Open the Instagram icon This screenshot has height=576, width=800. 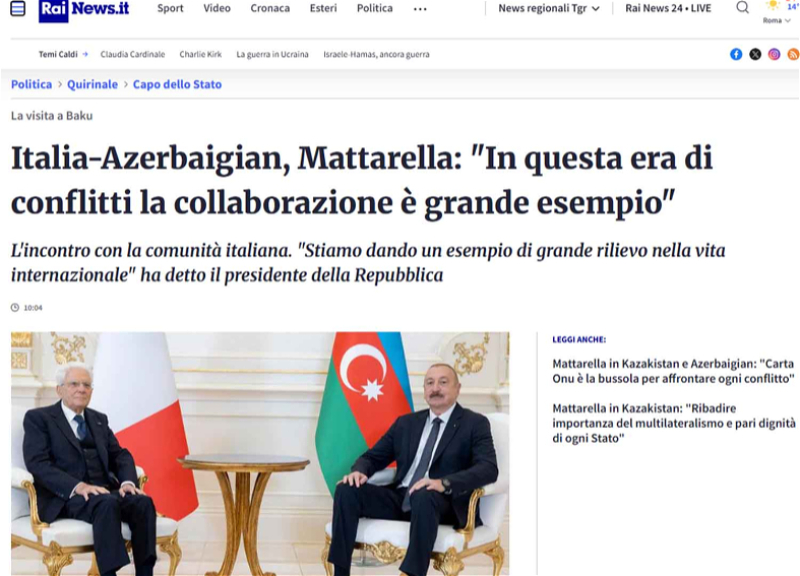coord(774,54)
